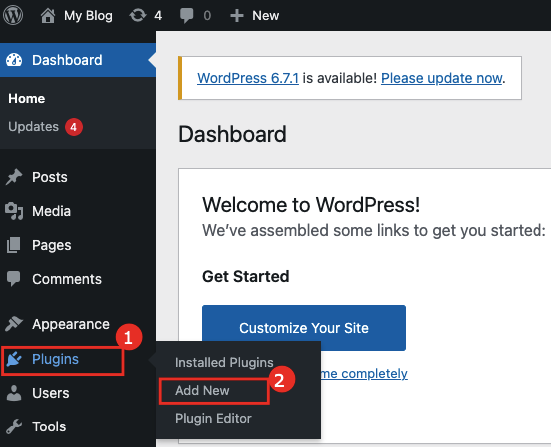Image resolution: width=551 pixels, height=447 pixels.
Task: Open the Pages menu
Action: pyautogui.click(x=52, y=245)
